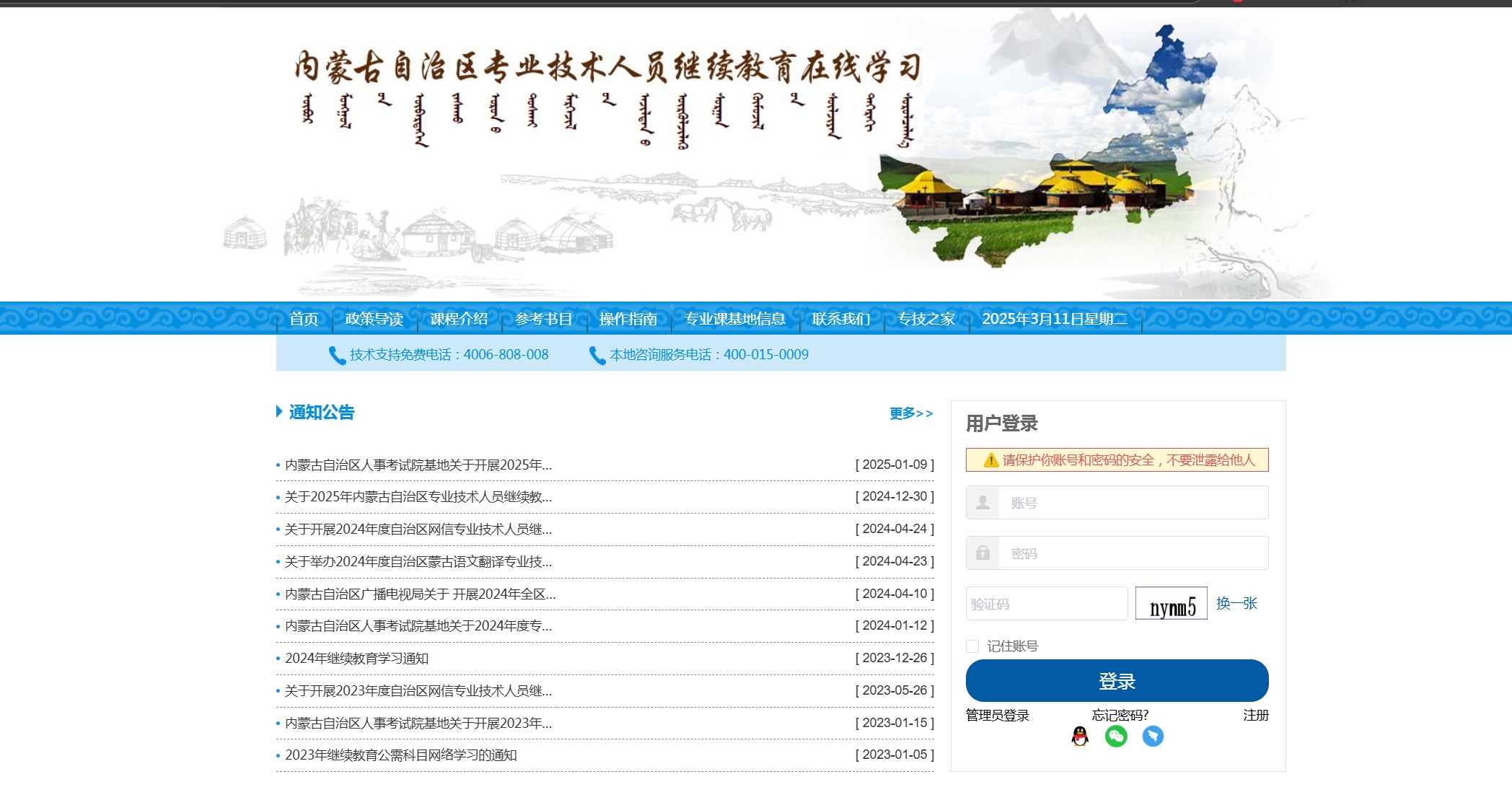The image size is (1512, 787).
Task: Click the phone icon beside 技术支持免费电话
Action: click(336, 354)
